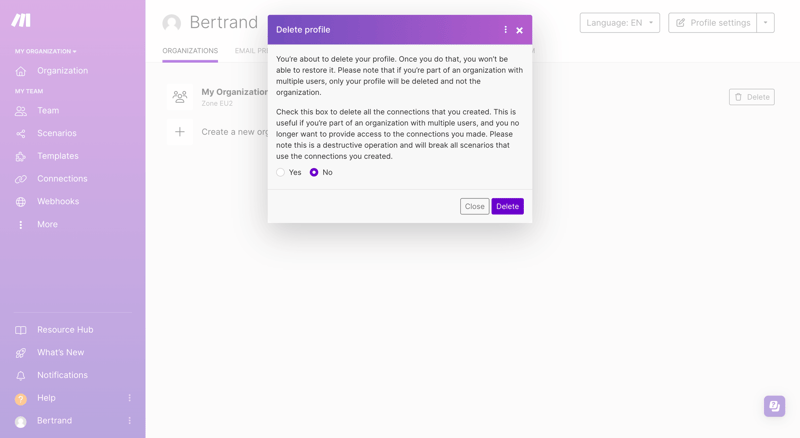Viewport: 800px width, 438px height.
Task: Click the Close button in dialog
Action: 474,206
